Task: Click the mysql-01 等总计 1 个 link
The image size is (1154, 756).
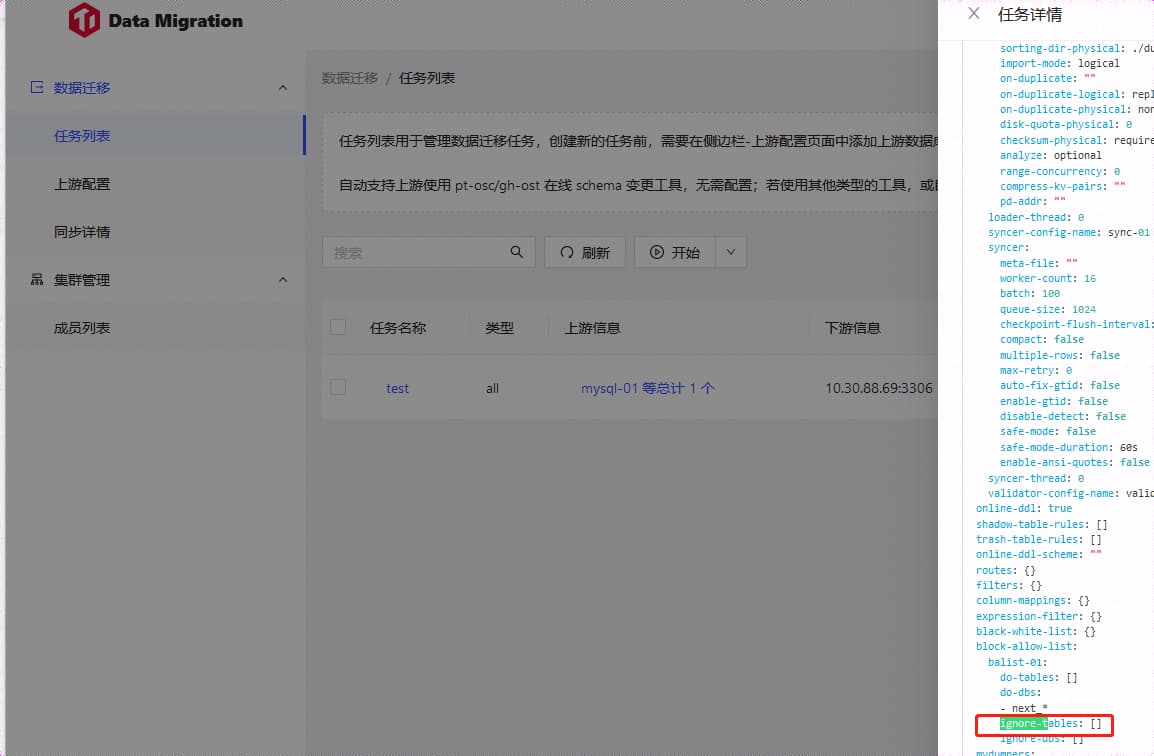Action: click(648, 388)
